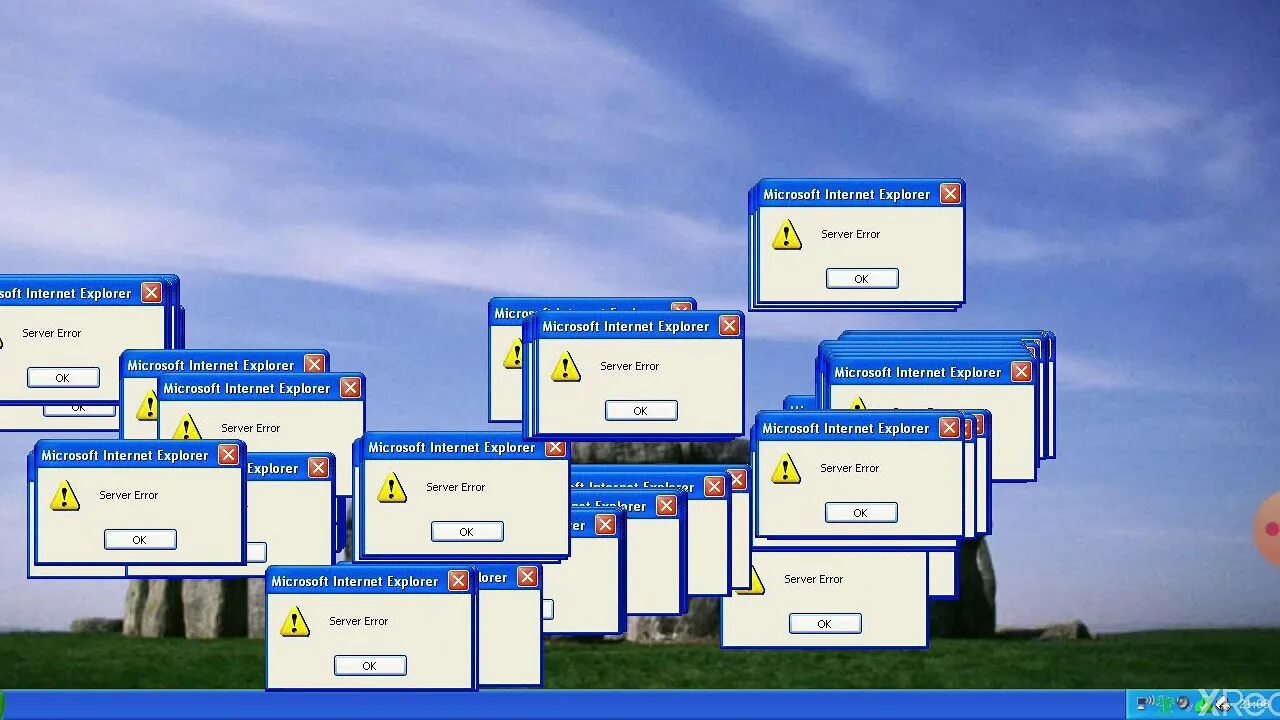1280x720 pixels.
Task: Click OK in dialog cut off at left screen edge
Action: [63, 378]
